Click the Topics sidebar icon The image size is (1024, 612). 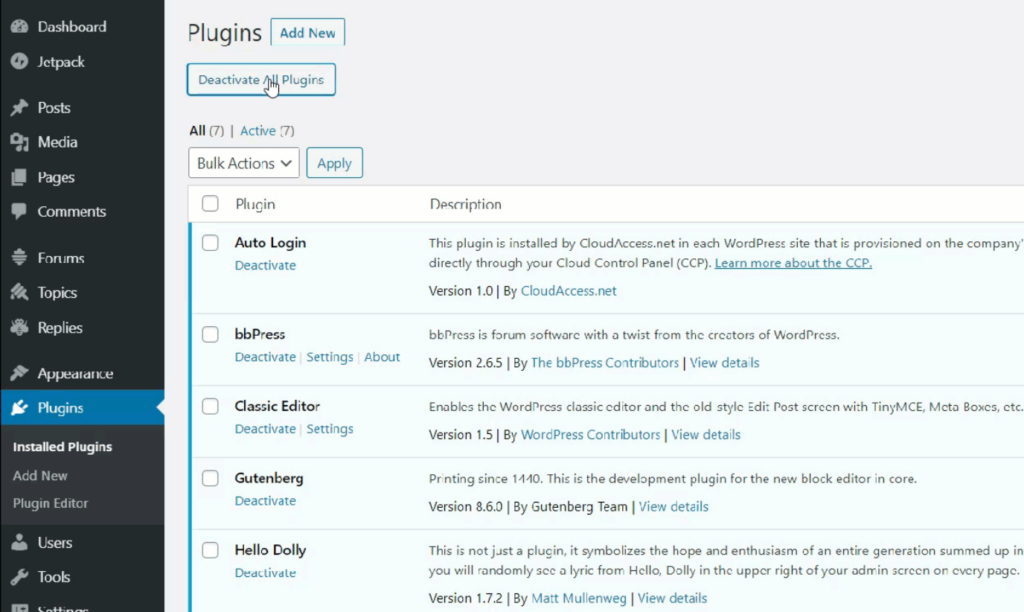[x=20, y=292]
